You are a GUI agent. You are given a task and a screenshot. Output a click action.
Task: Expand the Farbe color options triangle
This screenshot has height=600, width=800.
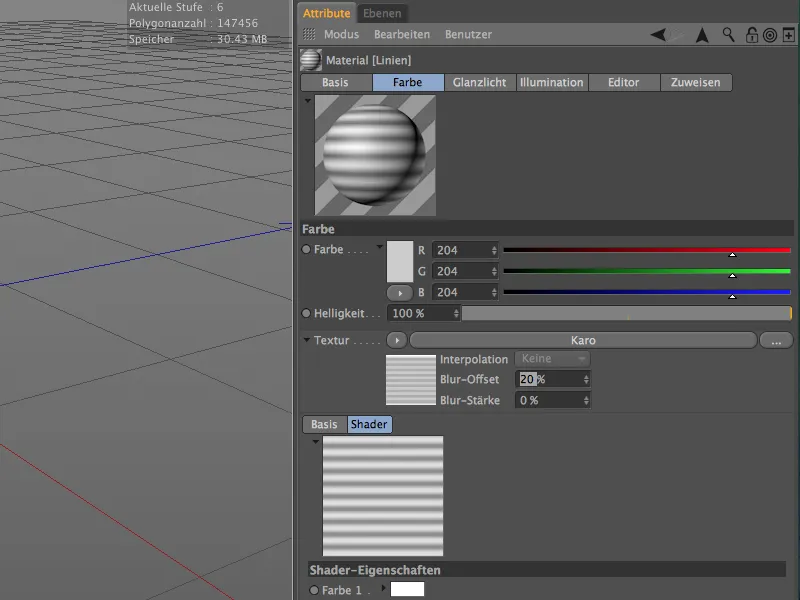click(x=380, y=247)
